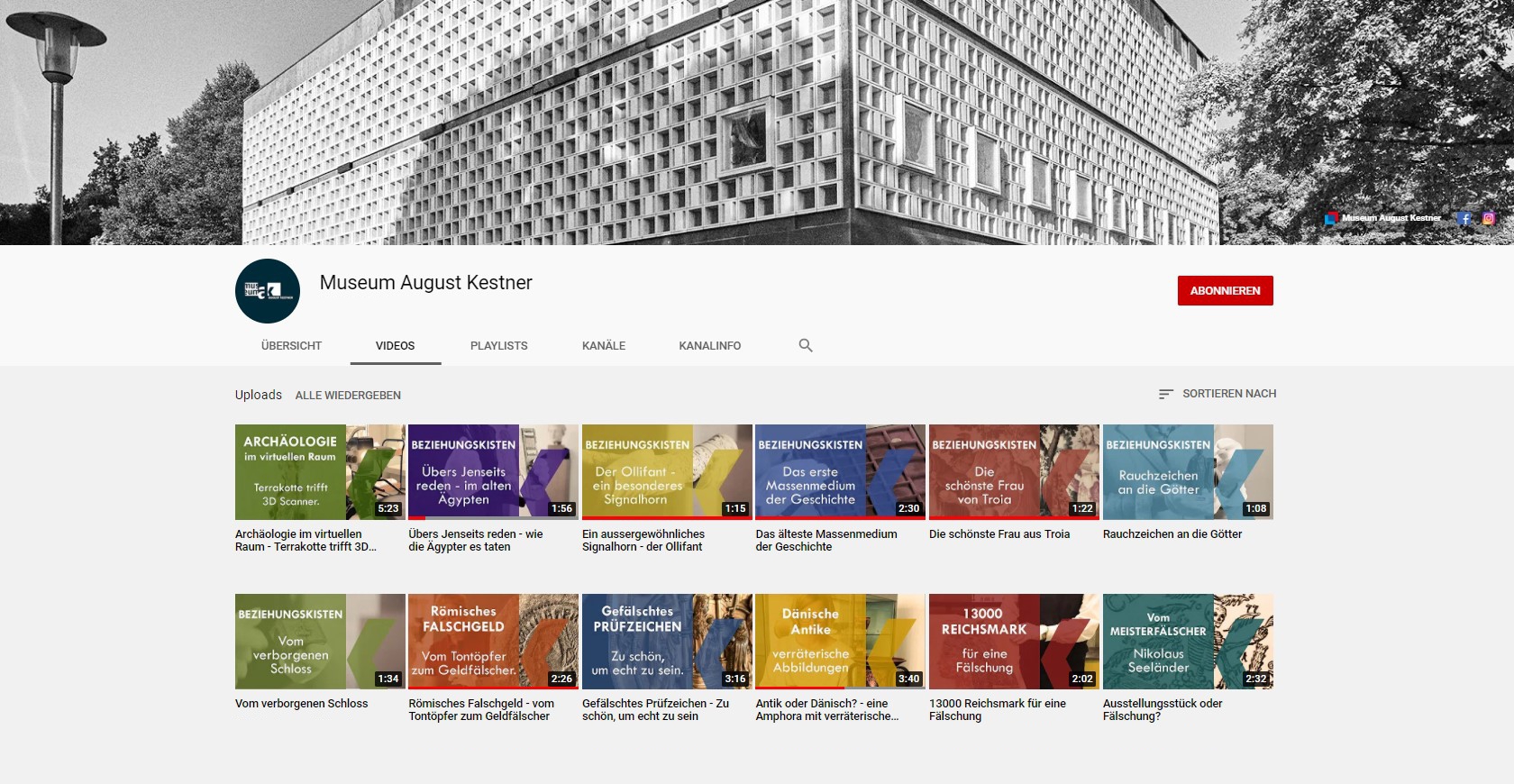The width and height of the screenshot is (1514, 784).
Task: Open Die schönste Frau von Troia thumbnail
Action: (x=1014, y=472)
